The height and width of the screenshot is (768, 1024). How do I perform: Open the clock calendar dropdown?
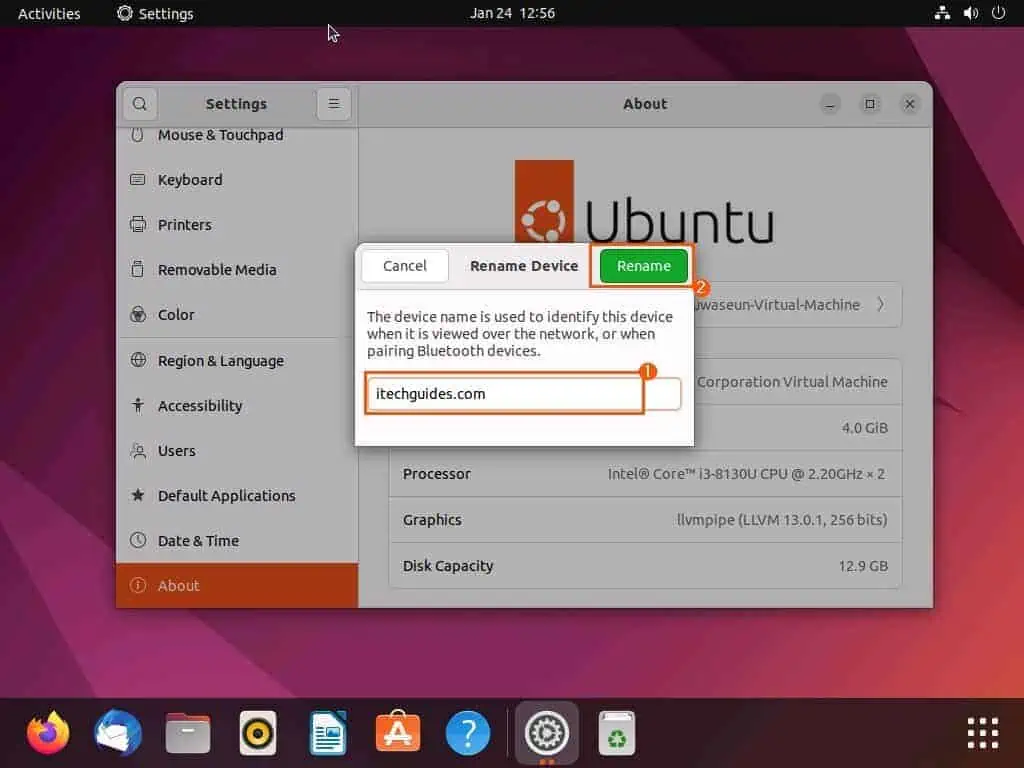[x=512, y=13]
